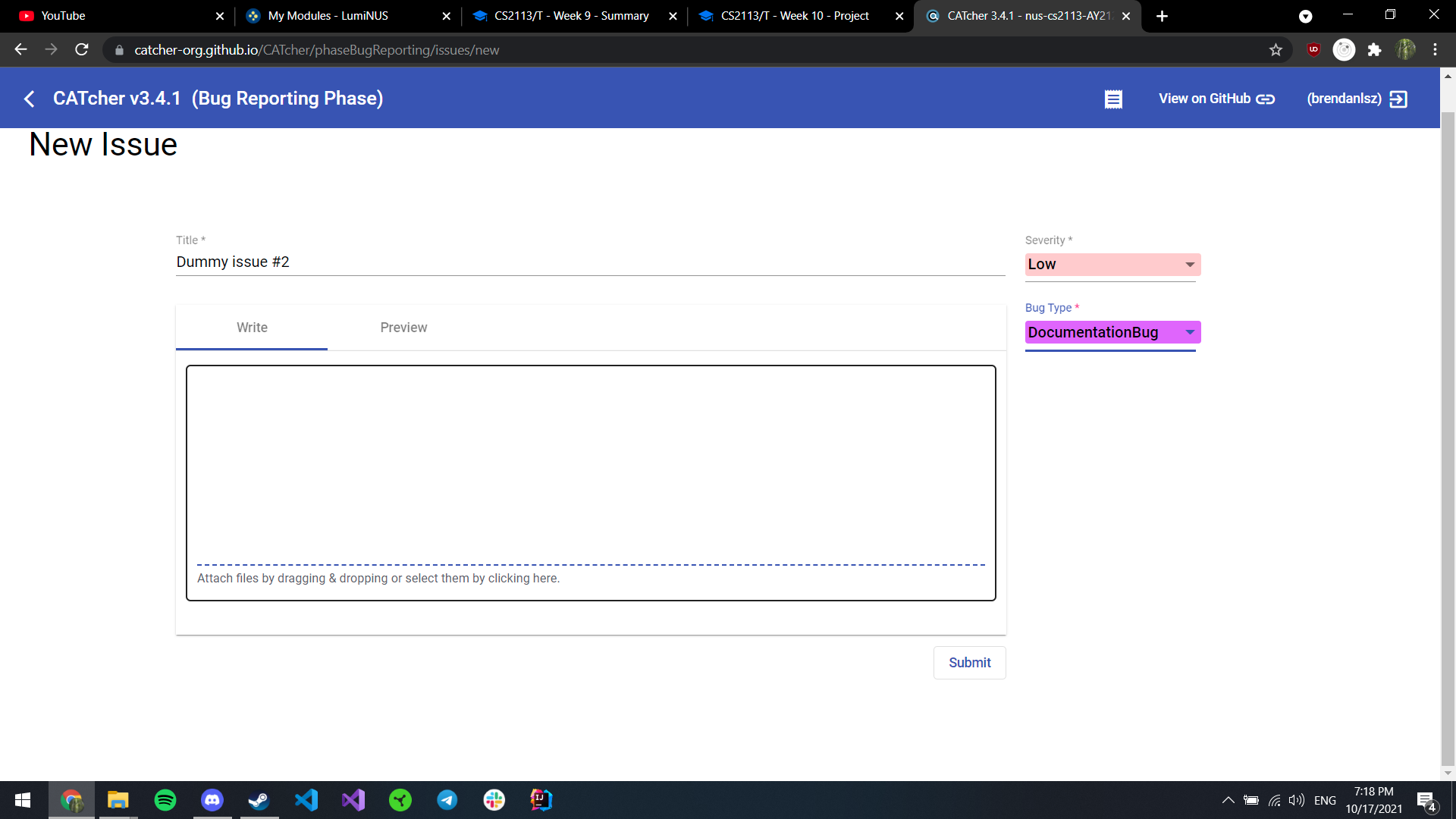Switch to the My Modules LumiNUS tab
This screenshot has height=819, width=1456.
328,16
